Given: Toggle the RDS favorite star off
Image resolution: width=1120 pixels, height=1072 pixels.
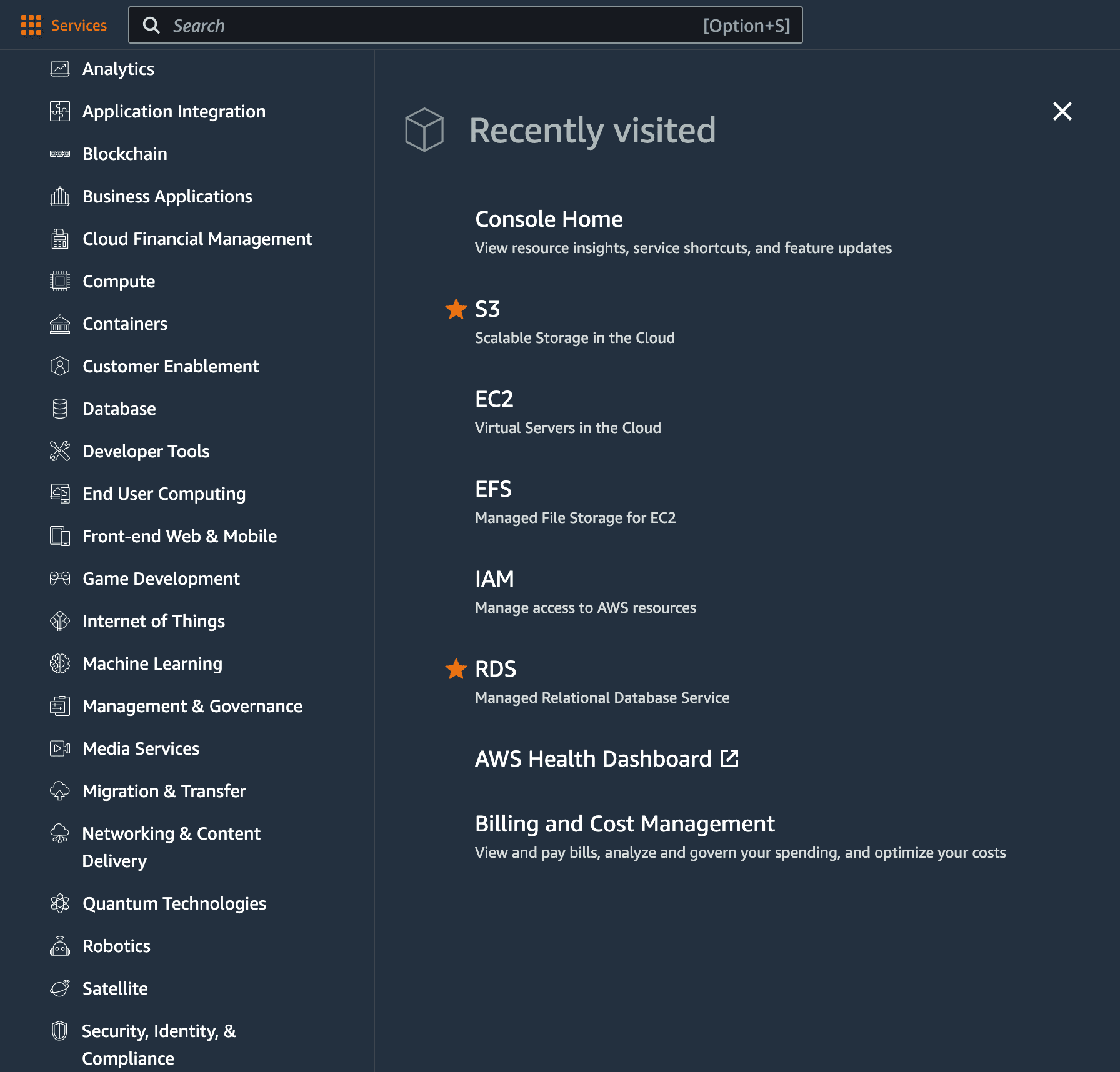Looking at the screenshot, I should pos(456,668).
